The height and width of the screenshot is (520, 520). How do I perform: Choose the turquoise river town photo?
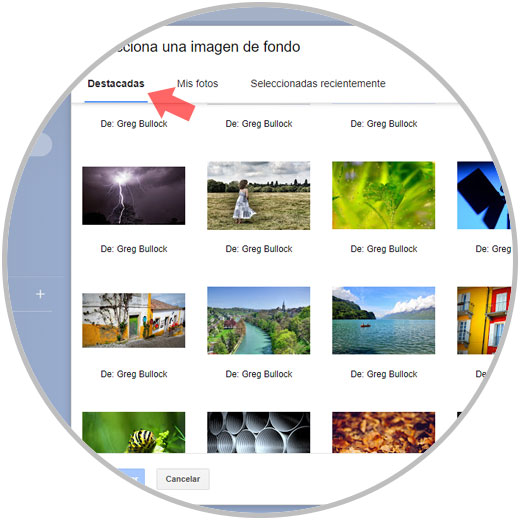click(258, 320)
